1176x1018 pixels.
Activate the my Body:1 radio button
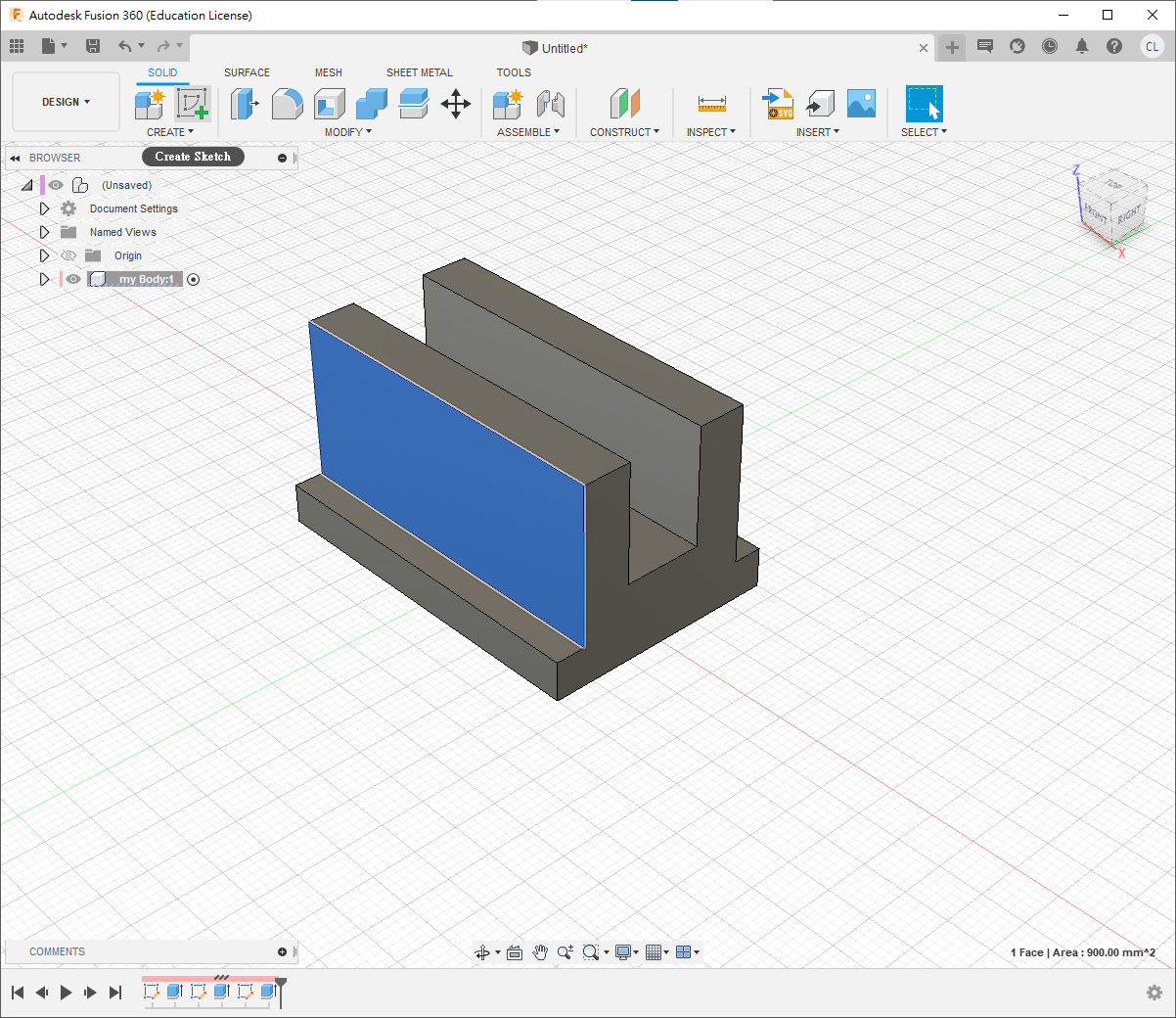(193, 279)
